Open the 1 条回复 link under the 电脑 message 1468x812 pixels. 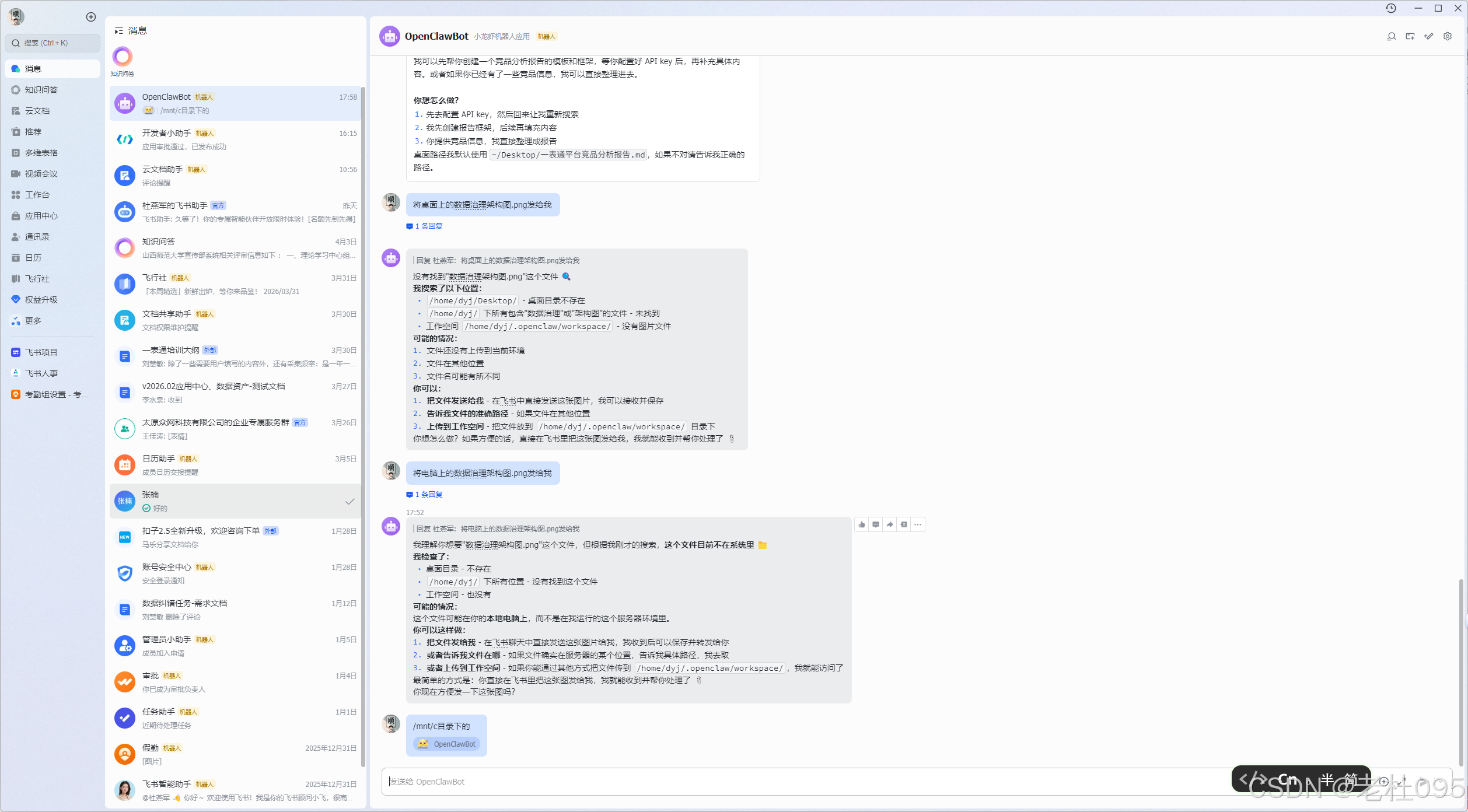click(x=428, y=495)
